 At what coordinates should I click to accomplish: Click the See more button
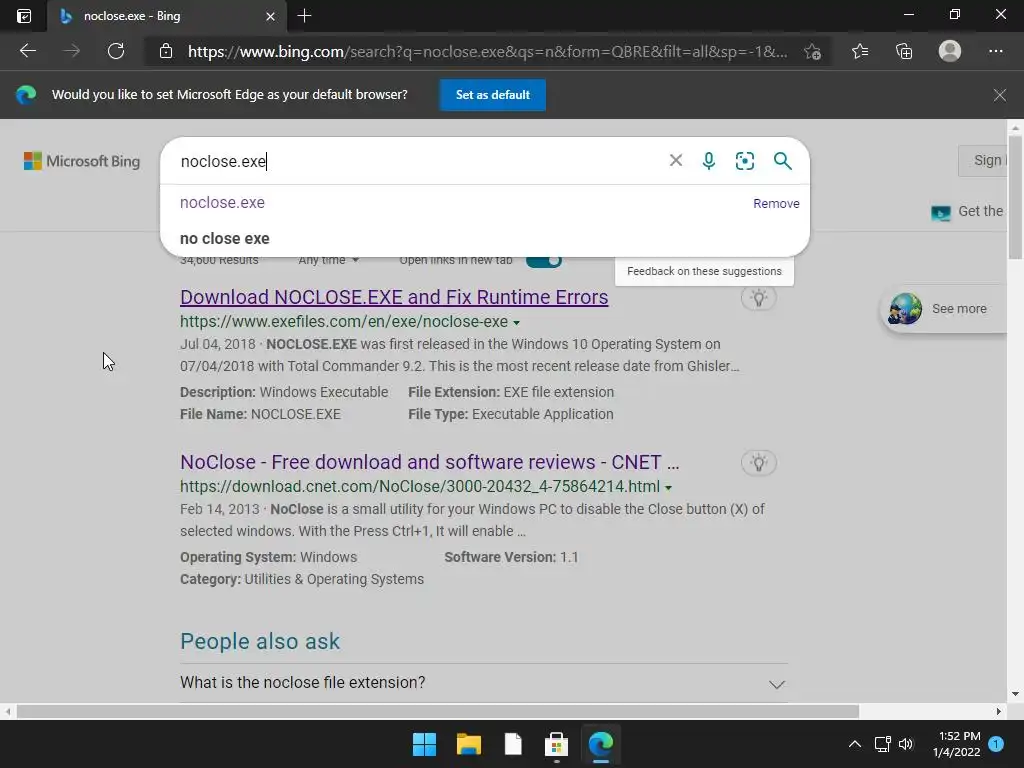coord(945,309)
